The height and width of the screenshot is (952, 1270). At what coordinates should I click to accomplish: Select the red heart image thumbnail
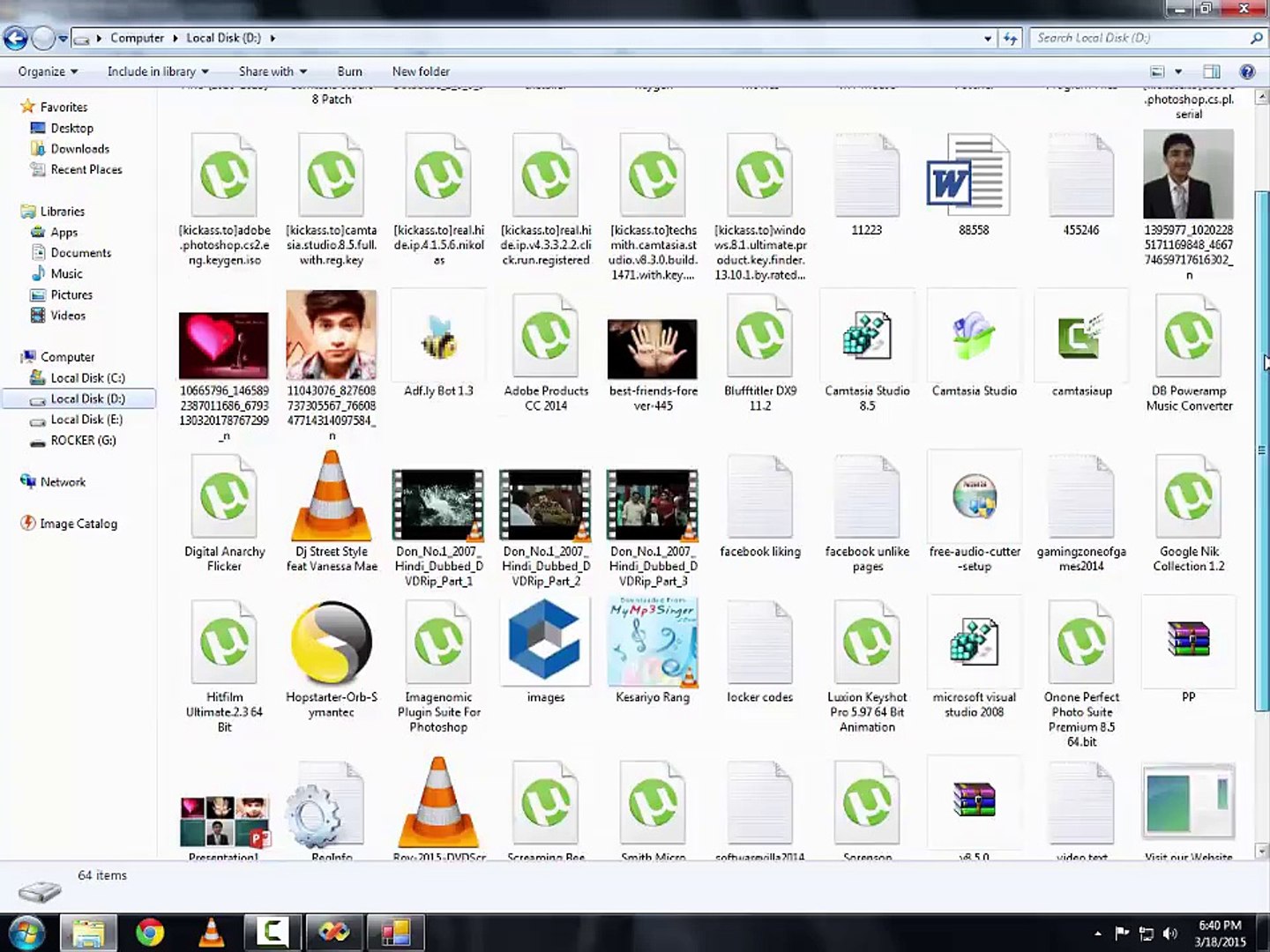(224, 346)
